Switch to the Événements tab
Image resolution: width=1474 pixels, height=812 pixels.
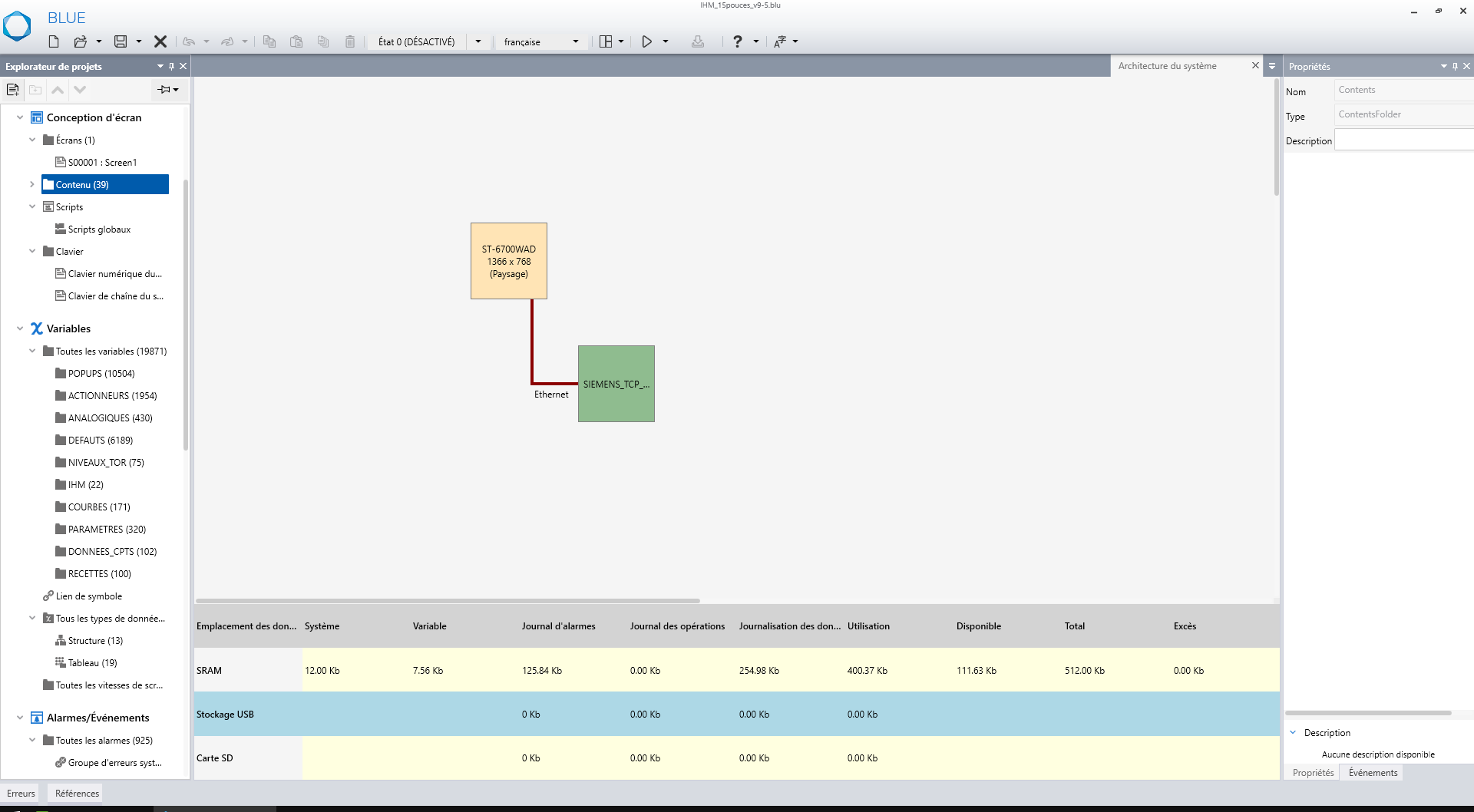(x=1373, y=773)
